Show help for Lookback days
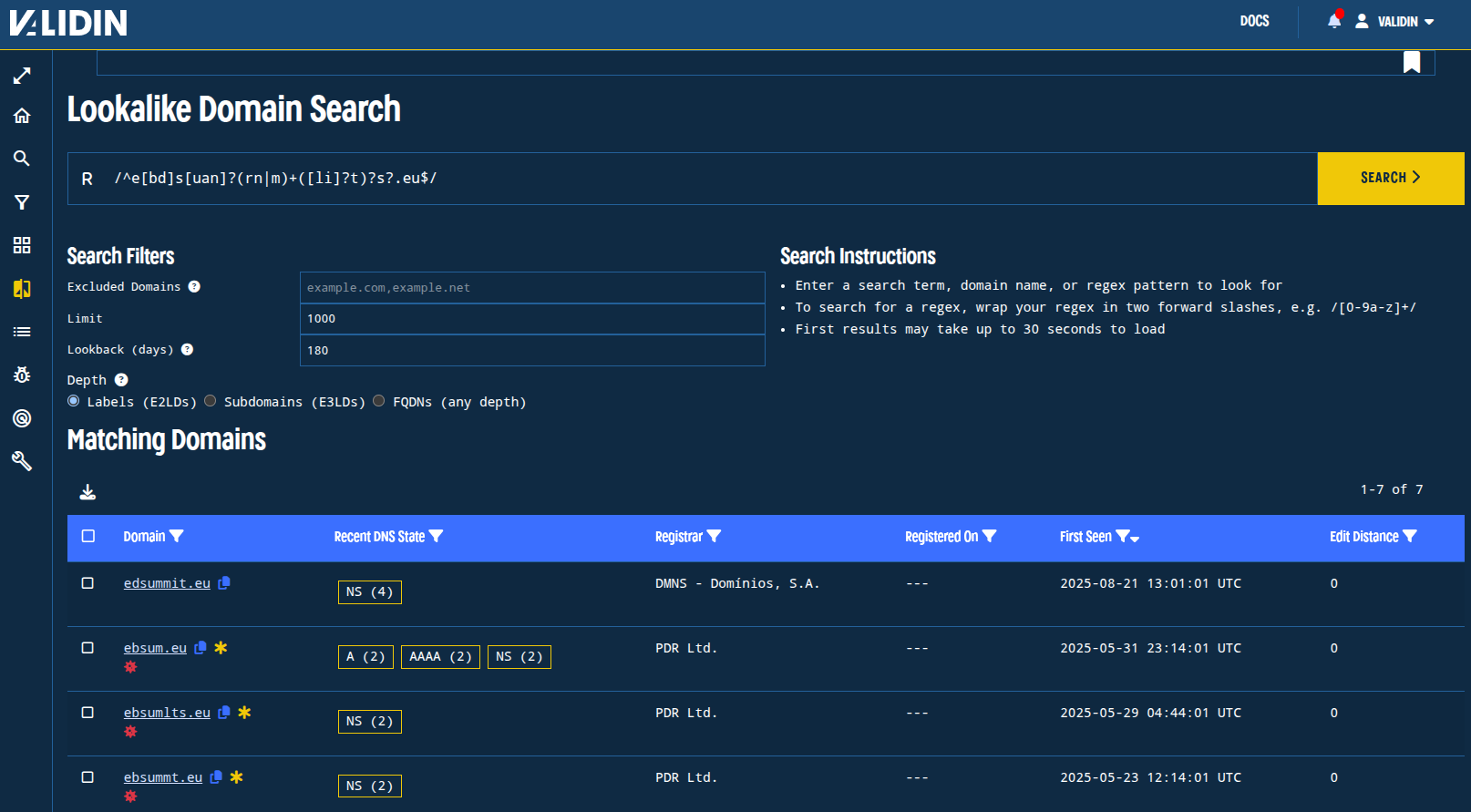This screenshot has width=1471, height=812. (x=187, y=349)
